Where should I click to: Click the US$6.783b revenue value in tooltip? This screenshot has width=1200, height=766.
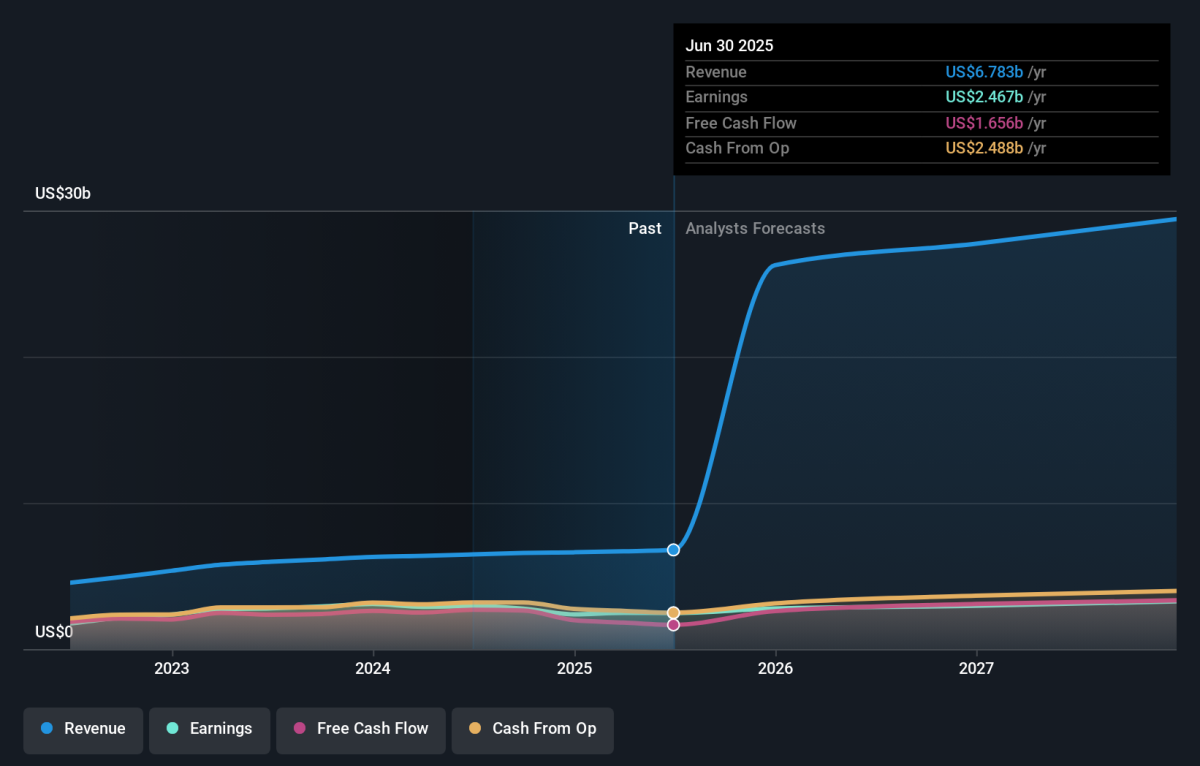click(x=984, y=72)
